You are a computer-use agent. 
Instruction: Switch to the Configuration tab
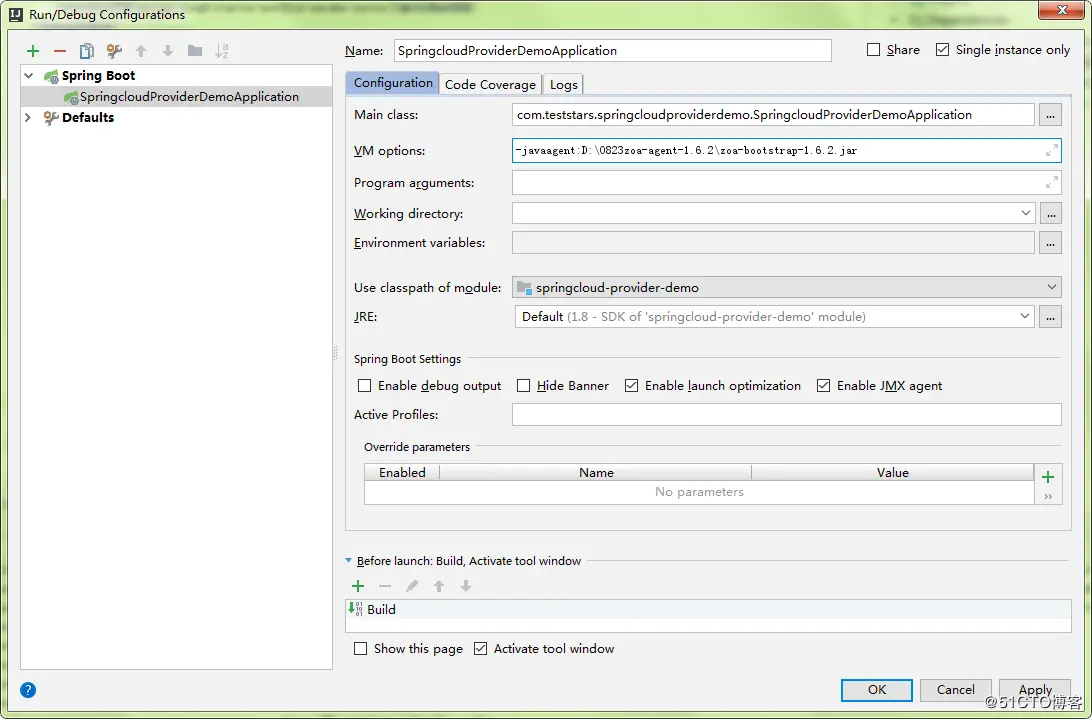click(393, 83)
